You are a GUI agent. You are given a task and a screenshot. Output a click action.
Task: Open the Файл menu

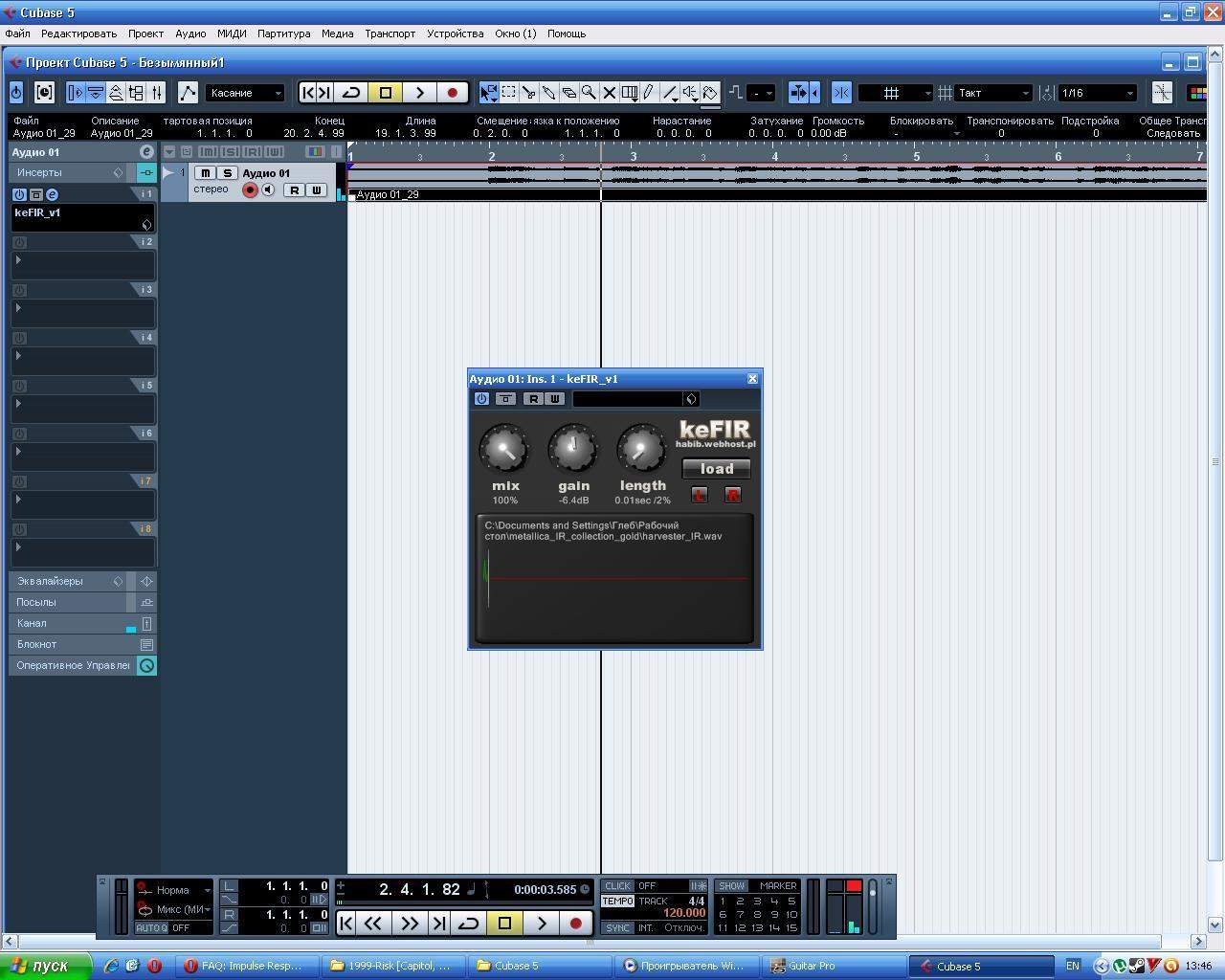[17, 33]
